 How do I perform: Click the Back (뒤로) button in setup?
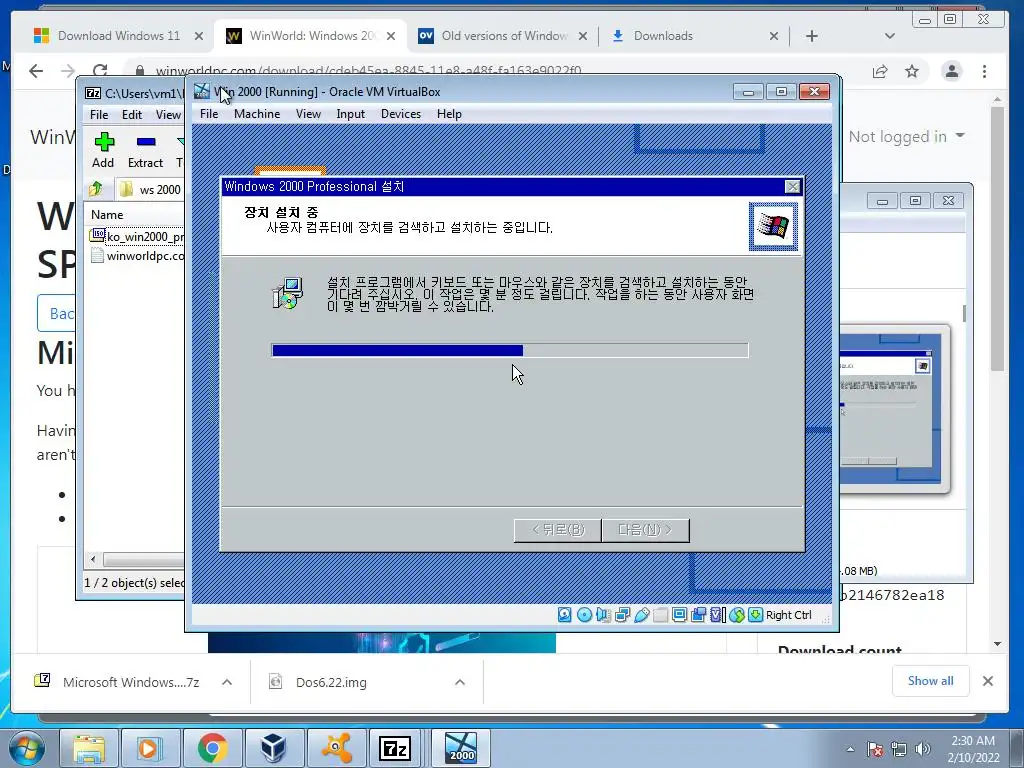(558, 530)
